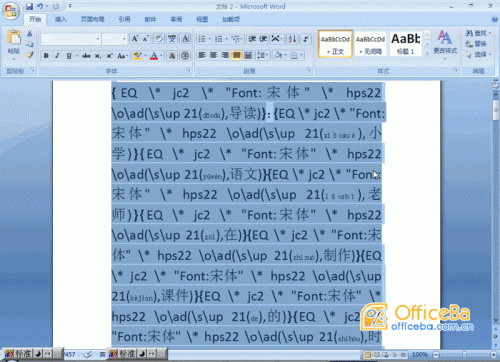Click the Sort A-Z icon
The image size is (500, 362).
pos(292,39)
